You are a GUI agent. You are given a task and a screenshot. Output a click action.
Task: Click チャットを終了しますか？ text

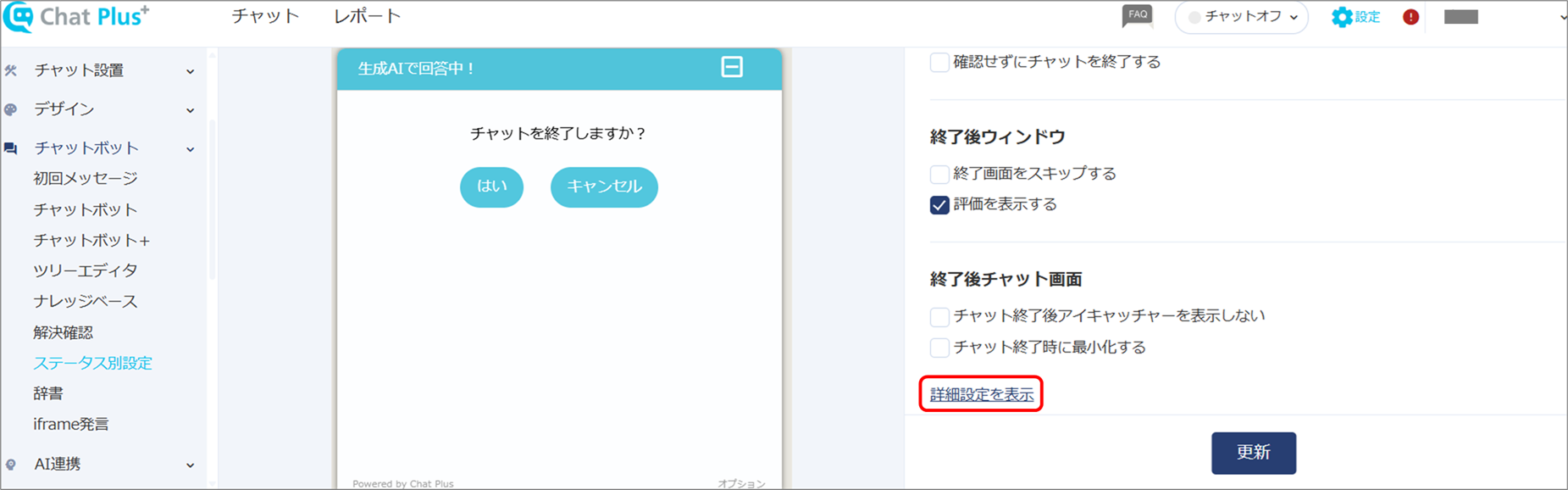559,133
